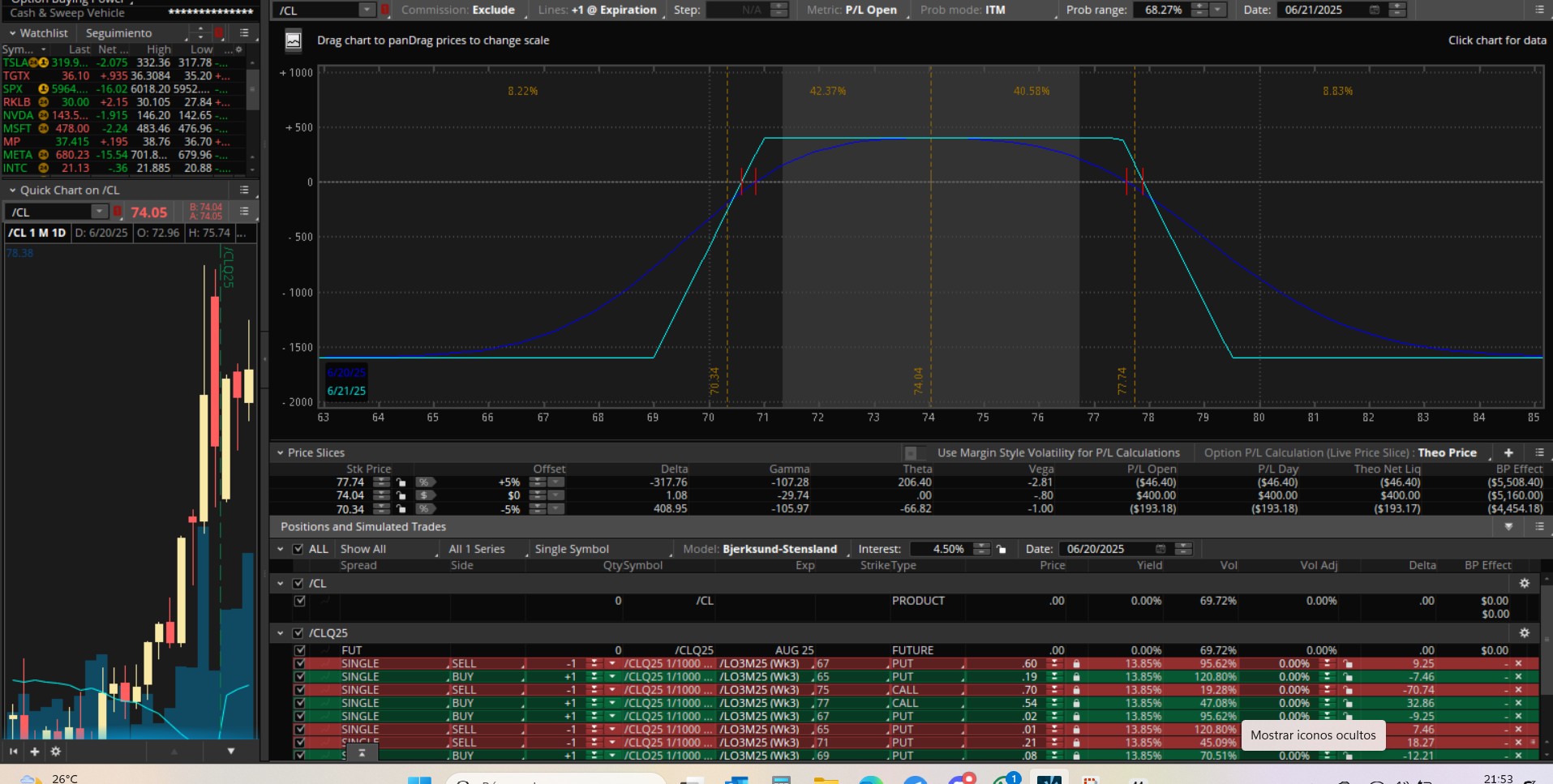Uncheck the ALL positions checkbox
This screenshot has width=1553, height=784.
tap(298, 549)
